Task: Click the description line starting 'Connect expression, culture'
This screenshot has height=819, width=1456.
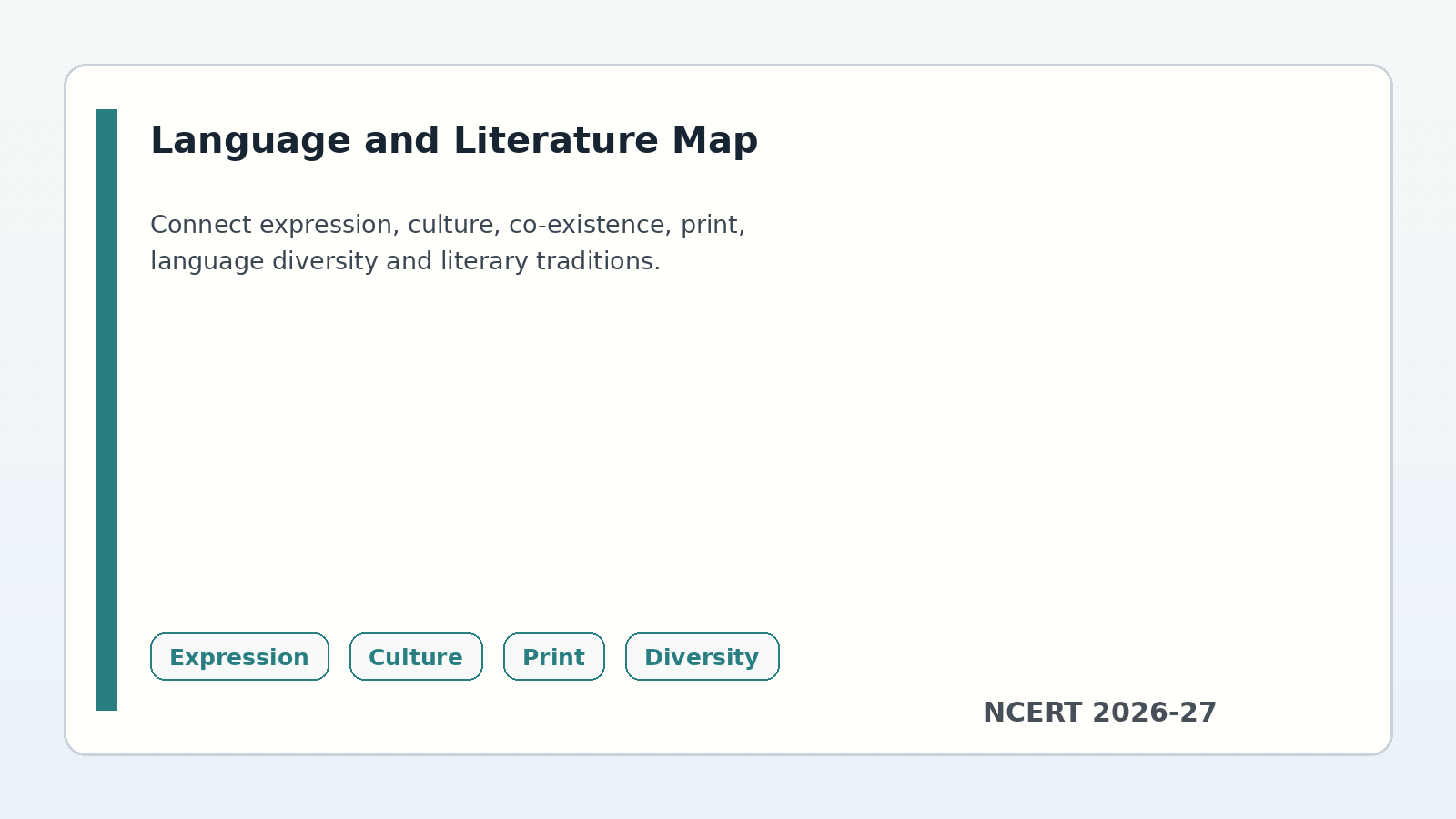Action: pyautogui.click(x=448, y=225)
